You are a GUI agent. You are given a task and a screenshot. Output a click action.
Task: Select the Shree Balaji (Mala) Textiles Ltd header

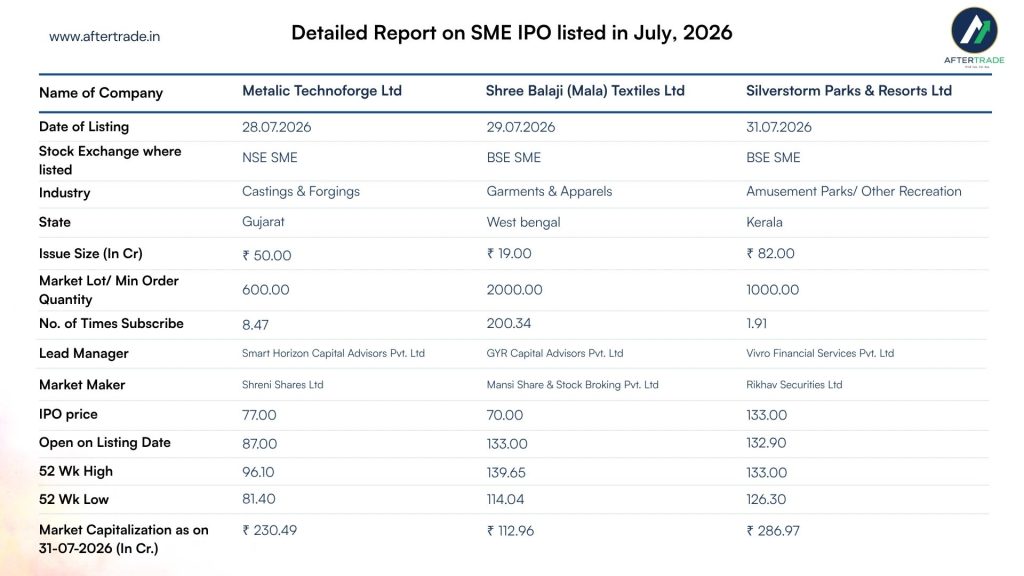pos(585,91)
